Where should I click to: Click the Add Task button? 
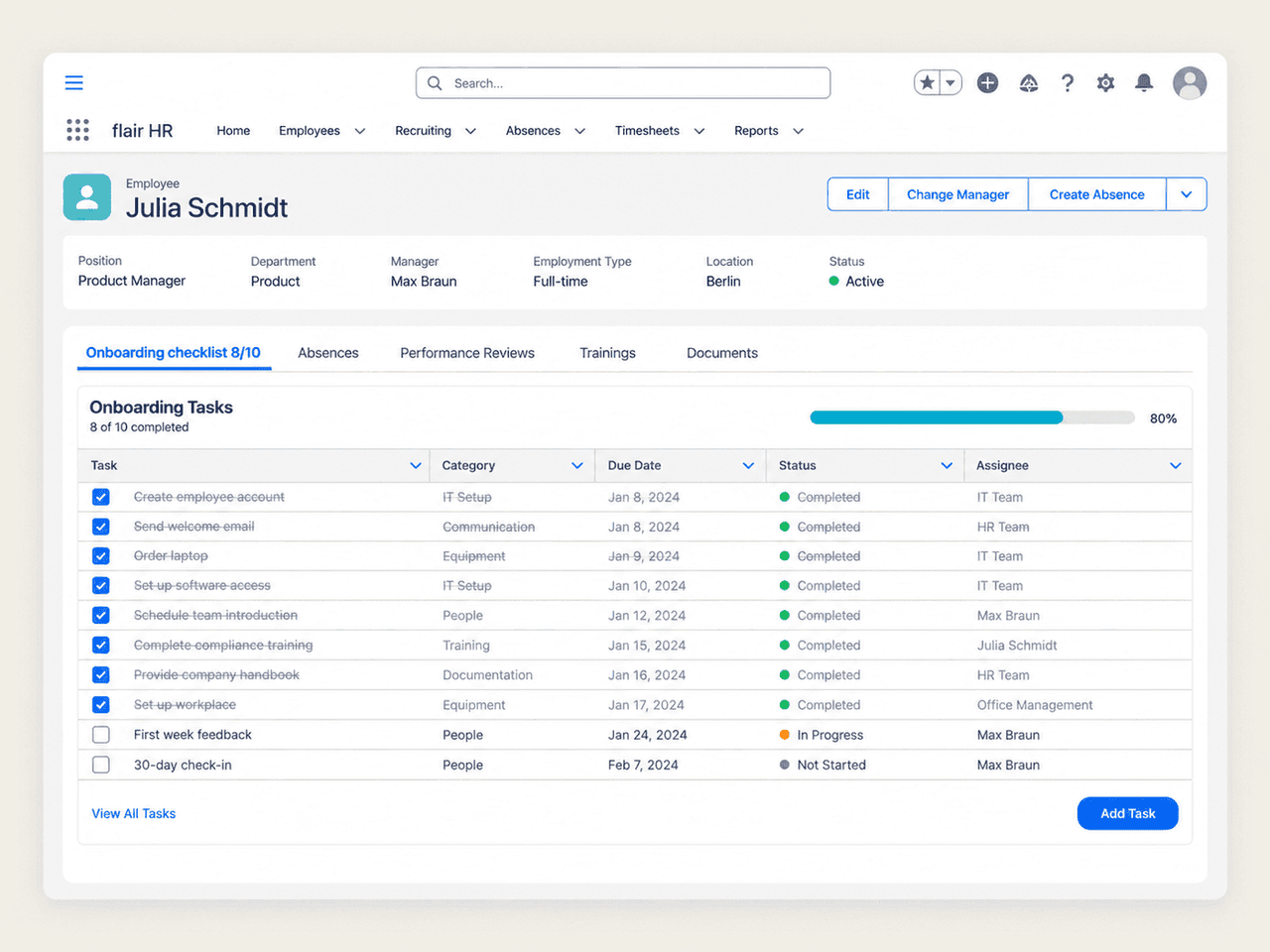(x=1128, y=813)
